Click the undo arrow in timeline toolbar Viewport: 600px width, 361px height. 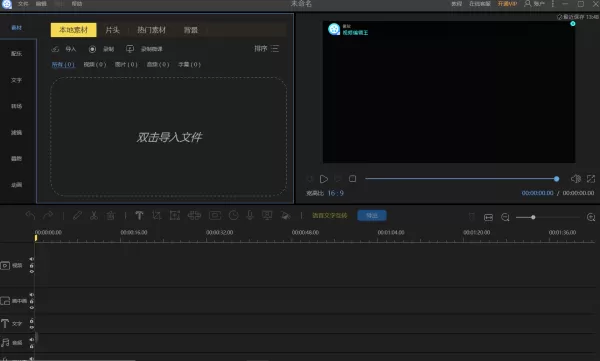[30, 216]
